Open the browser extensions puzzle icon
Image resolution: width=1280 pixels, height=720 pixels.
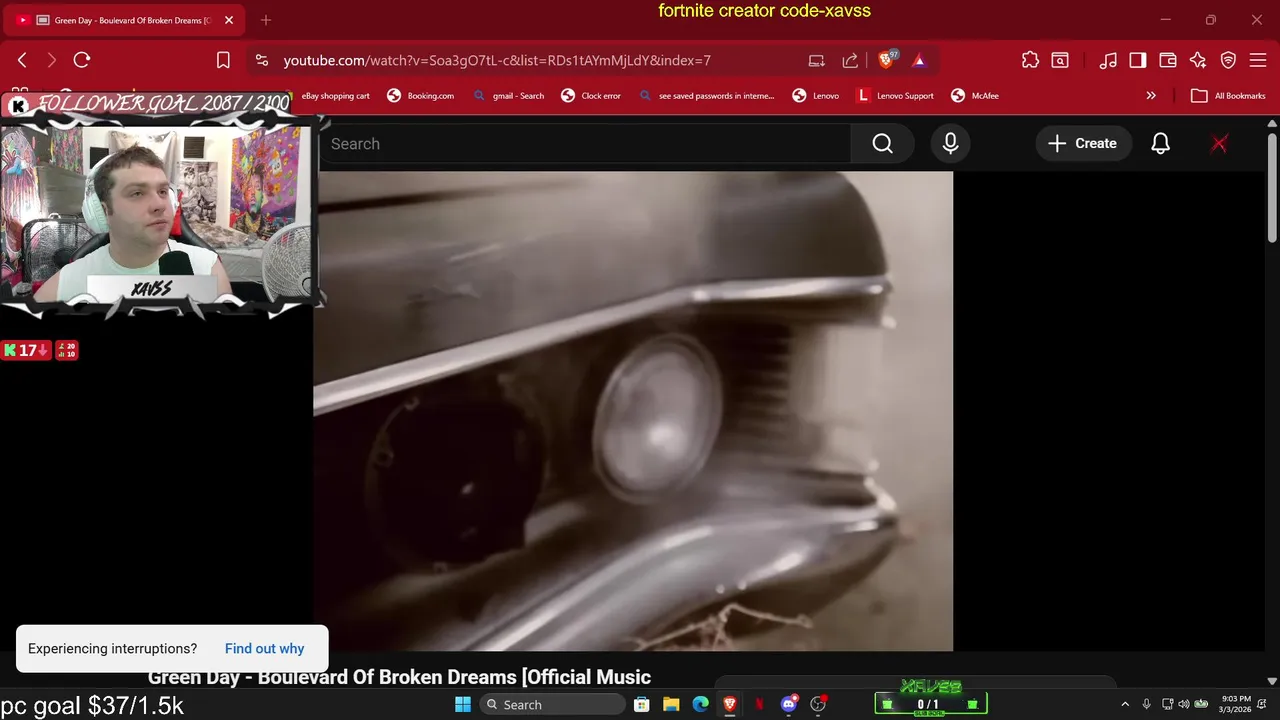pyautogui.click(x=1030, y=60)
